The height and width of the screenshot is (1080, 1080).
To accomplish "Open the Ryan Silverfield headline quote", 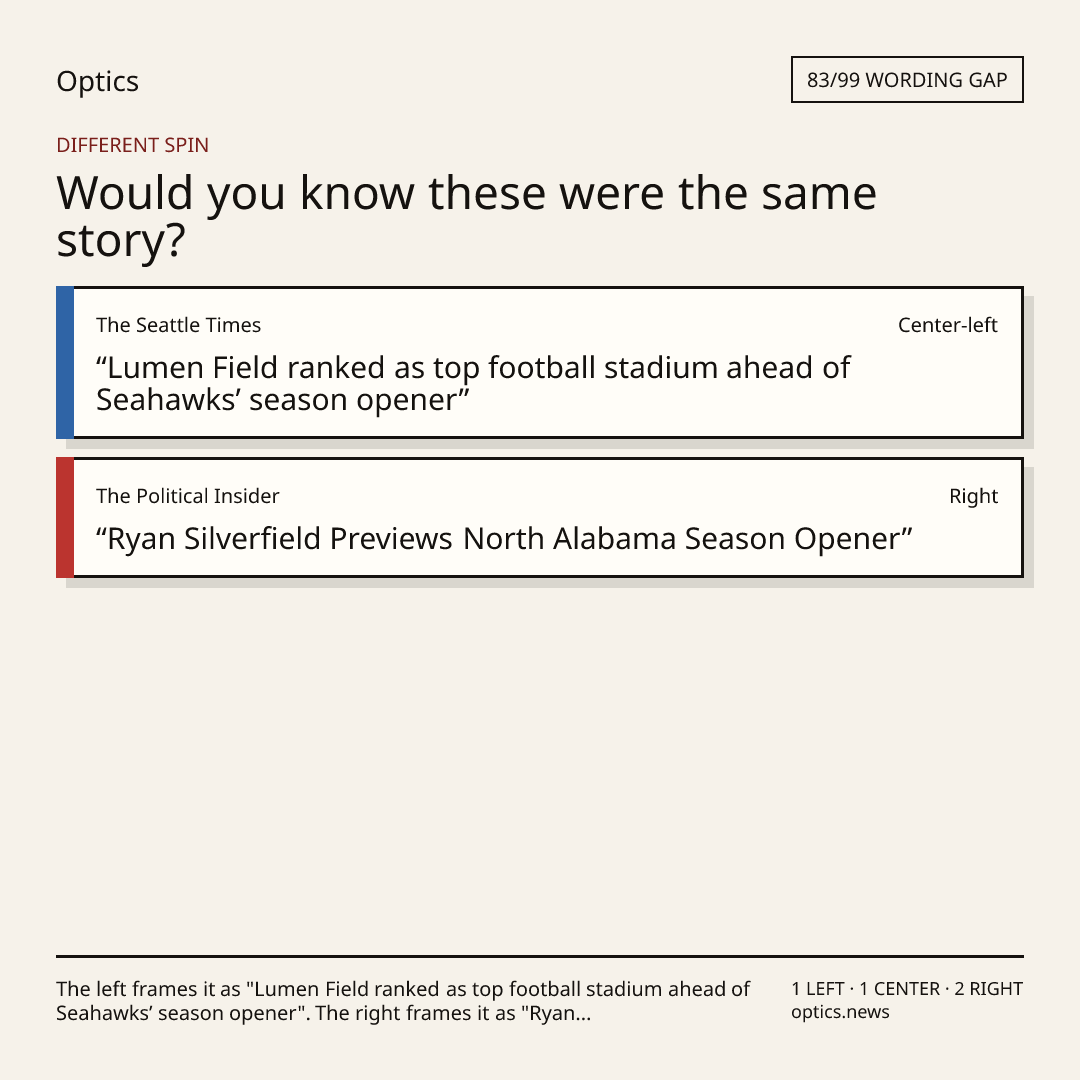I will pos(504,539).
